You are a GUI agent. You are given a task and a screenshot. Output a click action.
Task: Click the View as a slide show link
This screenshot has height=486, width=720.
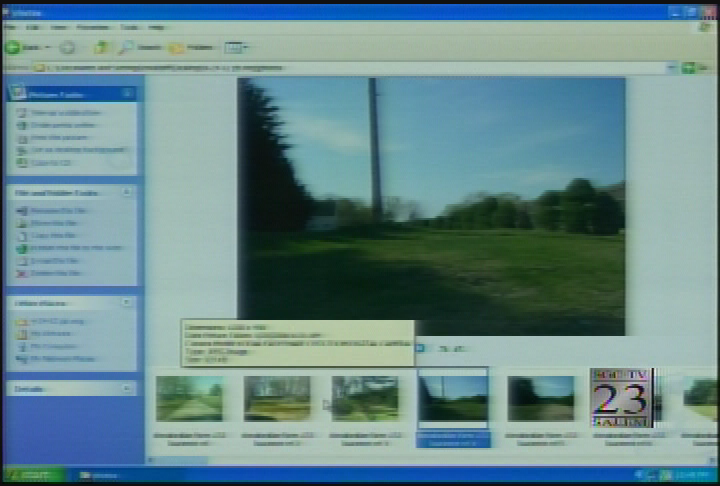pyautogui.click(x=64, y=113)
